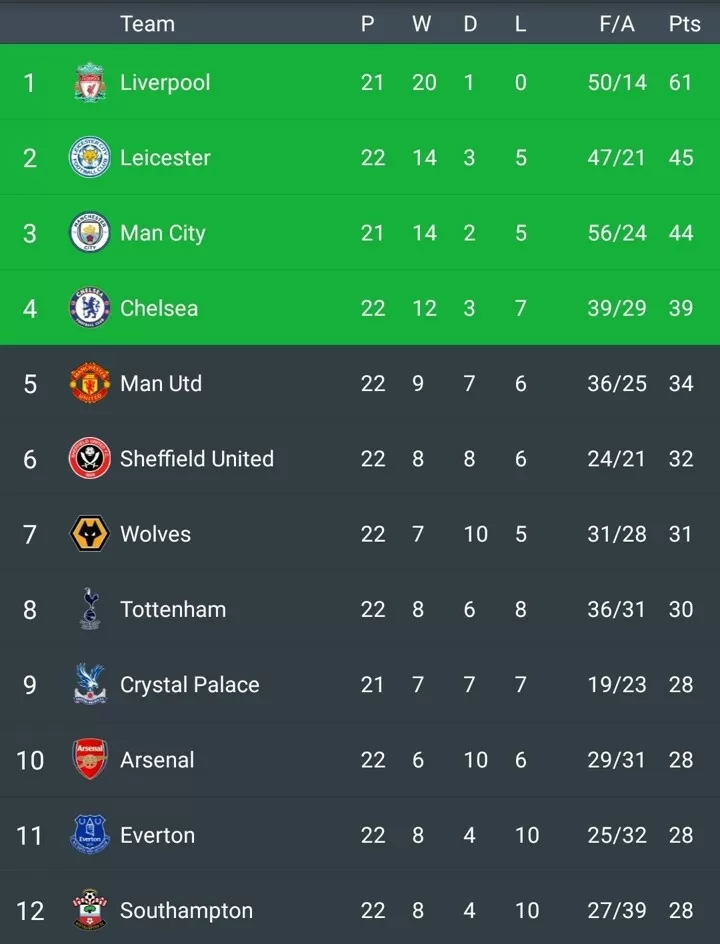Open the Wolves team name link
This screenshot has height=944, width=720.
[155, 534]
